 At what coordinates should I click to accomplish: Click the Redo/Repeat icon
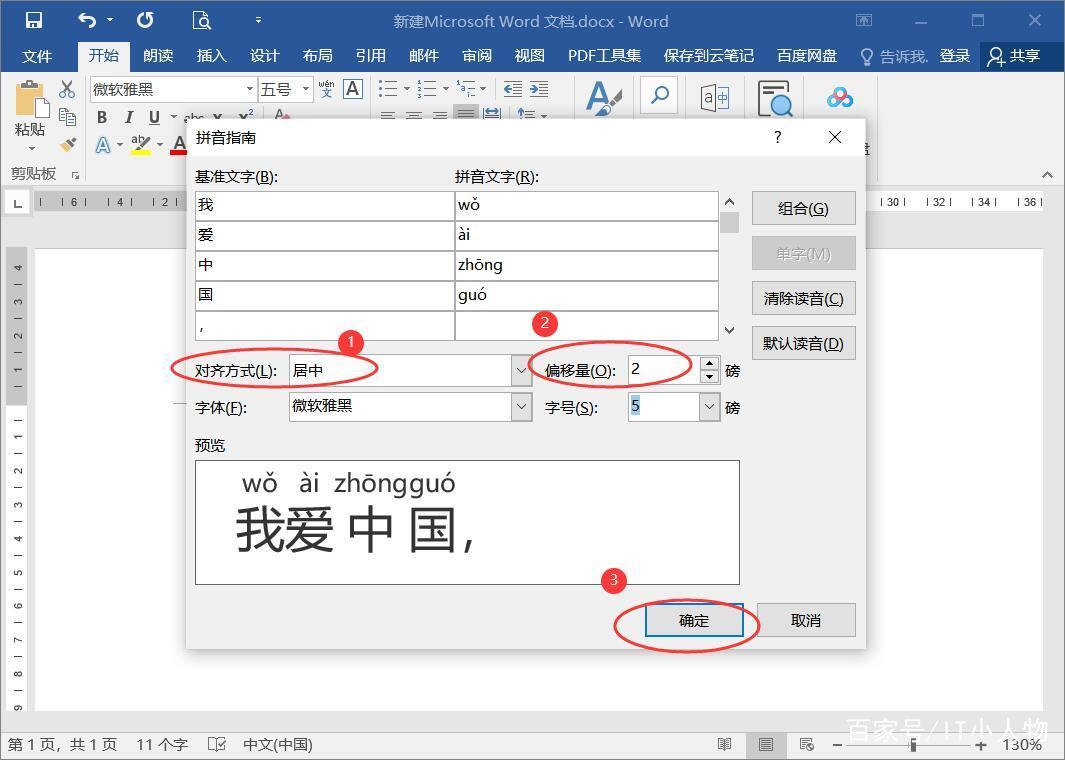145,20
